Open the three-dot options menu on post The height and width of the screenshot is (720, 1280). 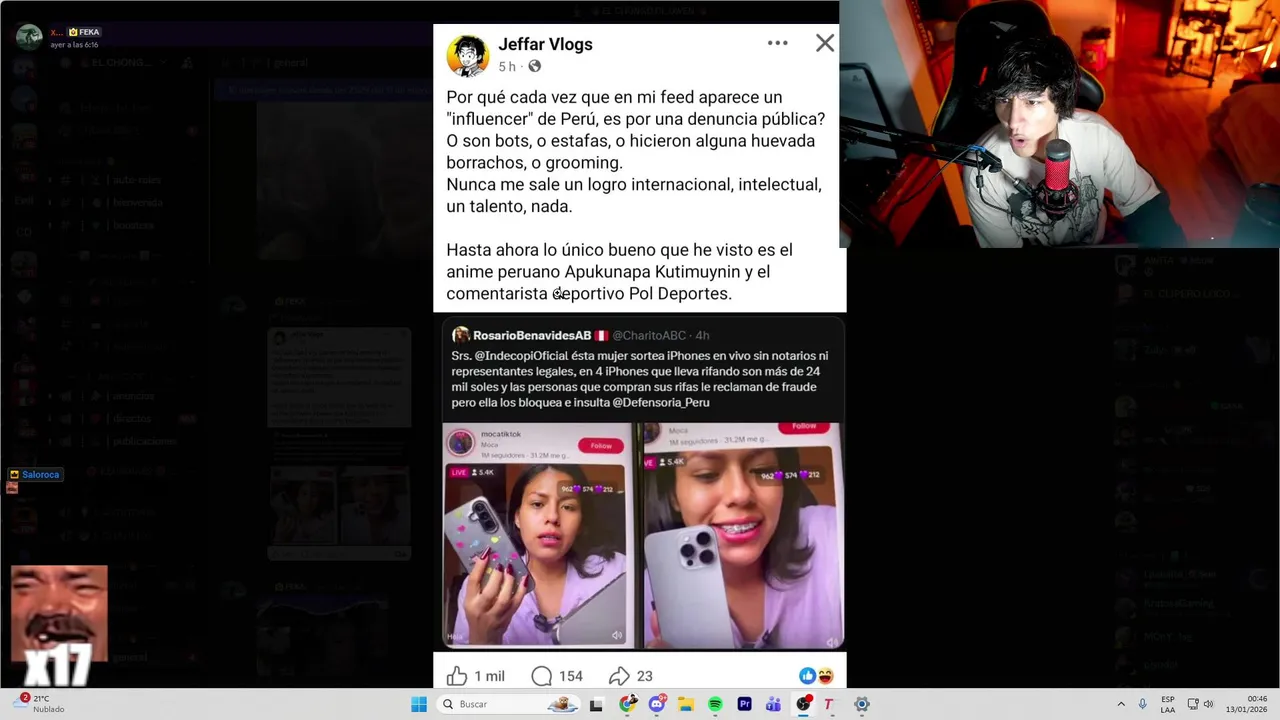(x=778, y=43)
